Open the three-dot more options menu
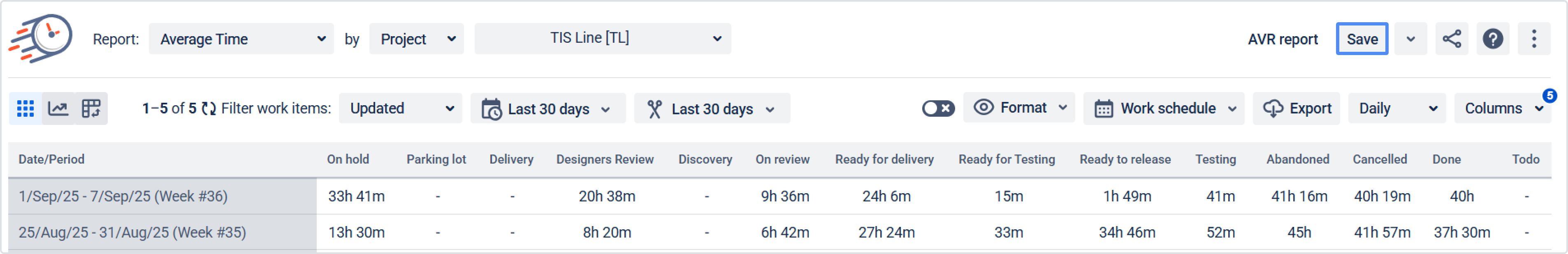Viewport: 1568px width, 254px height. click(1534, 39)
